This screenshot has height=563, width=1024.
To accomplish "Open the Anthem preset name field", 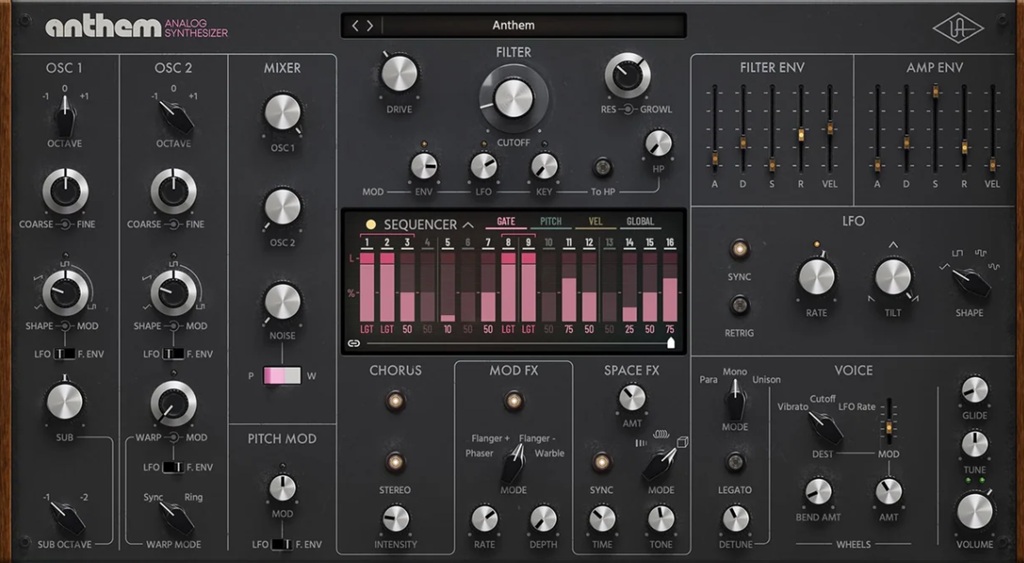I will (513, 25).
